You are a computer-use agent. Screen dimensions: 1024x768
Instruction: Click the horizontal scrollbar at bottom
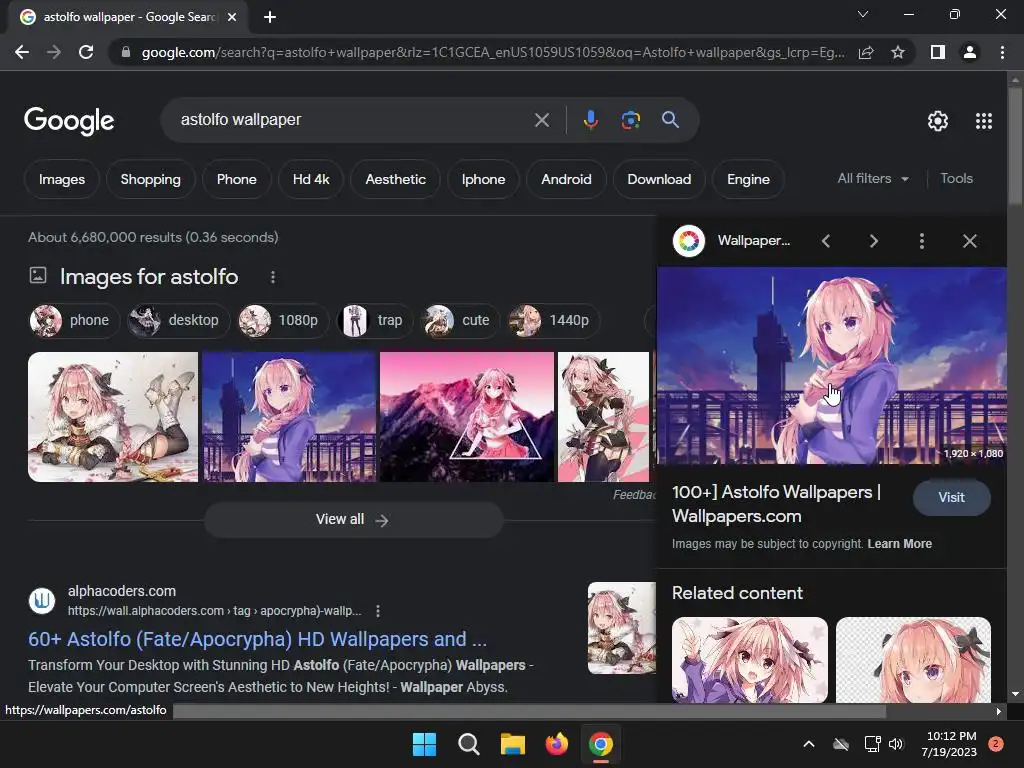point(529,711)
